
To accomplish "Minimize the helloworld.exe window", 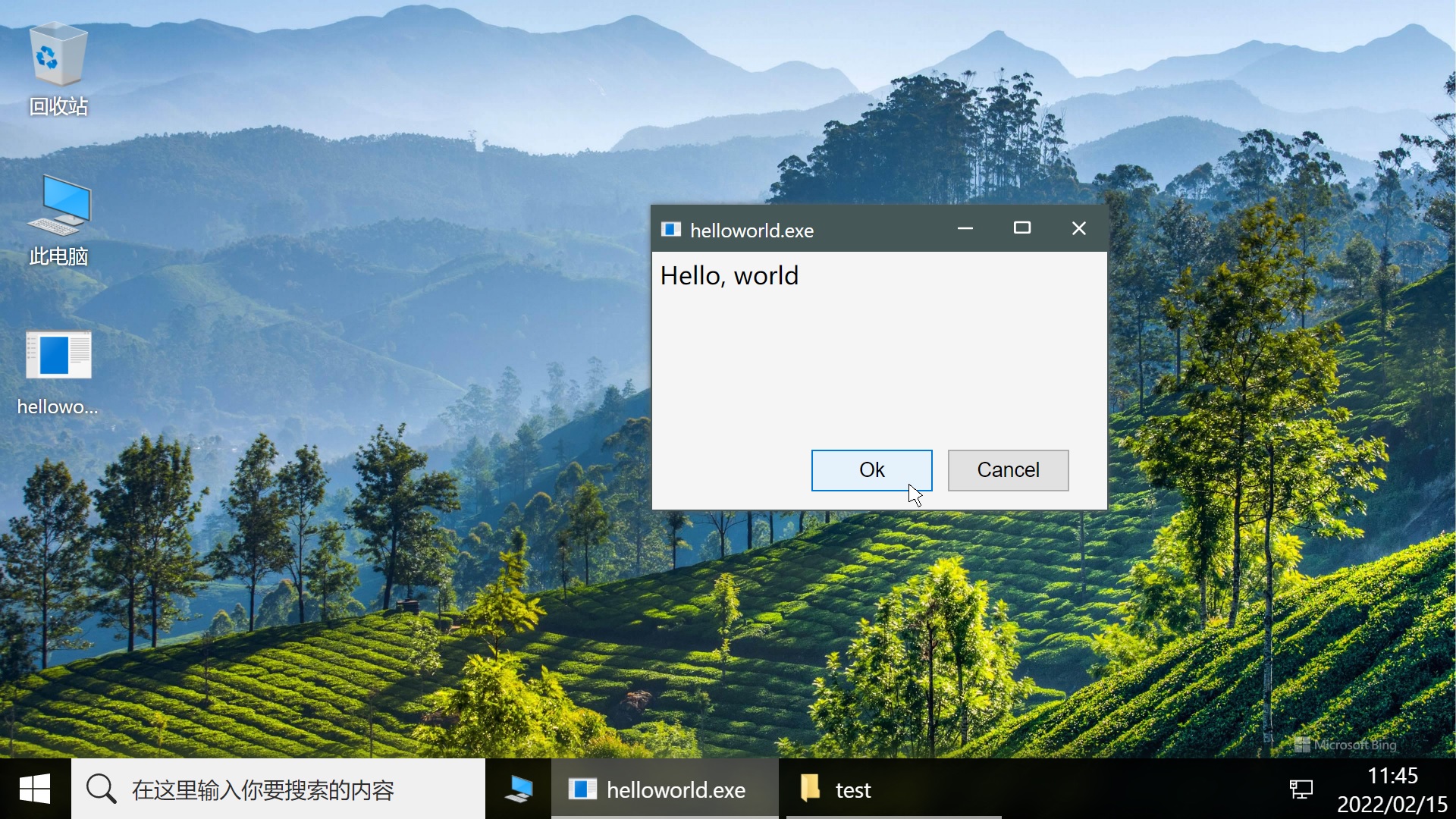I will coord(965,228).
